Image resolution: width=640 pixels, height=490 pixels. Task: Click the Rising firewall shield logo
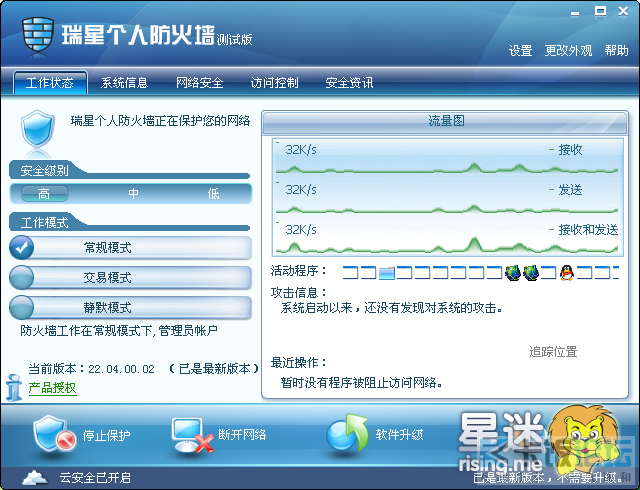pyautogui.click(x=38, y=33)
